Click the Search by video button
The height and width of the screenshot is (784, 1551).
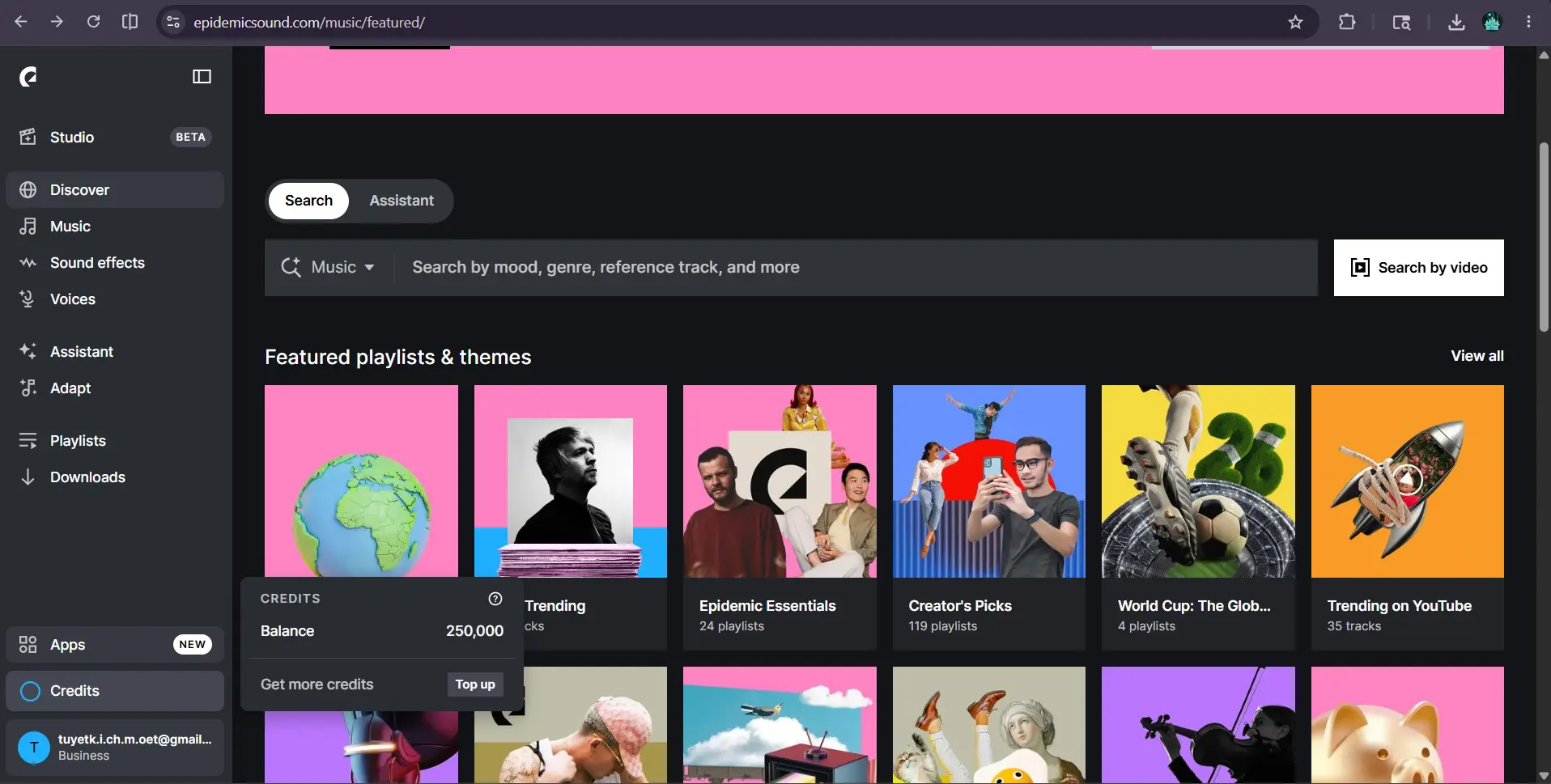click(x=1418, y=268)
